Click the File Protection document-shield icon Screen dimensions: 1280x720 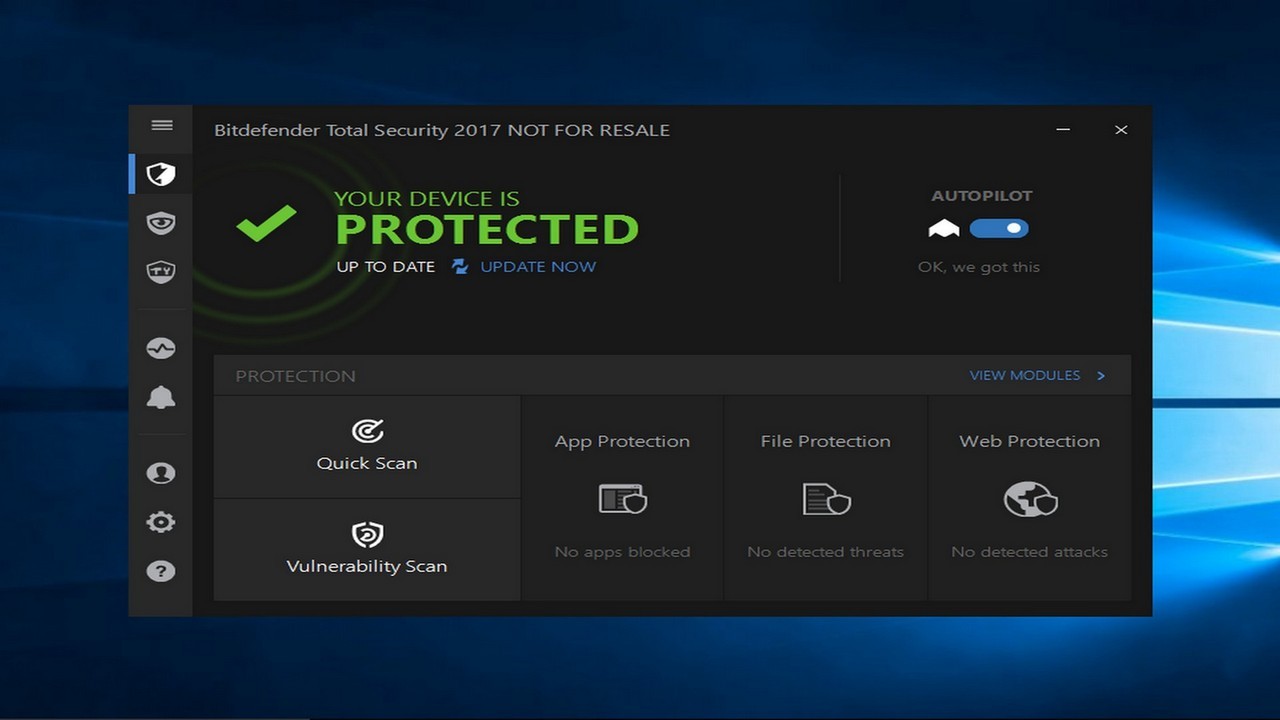(x=826, y=498)
